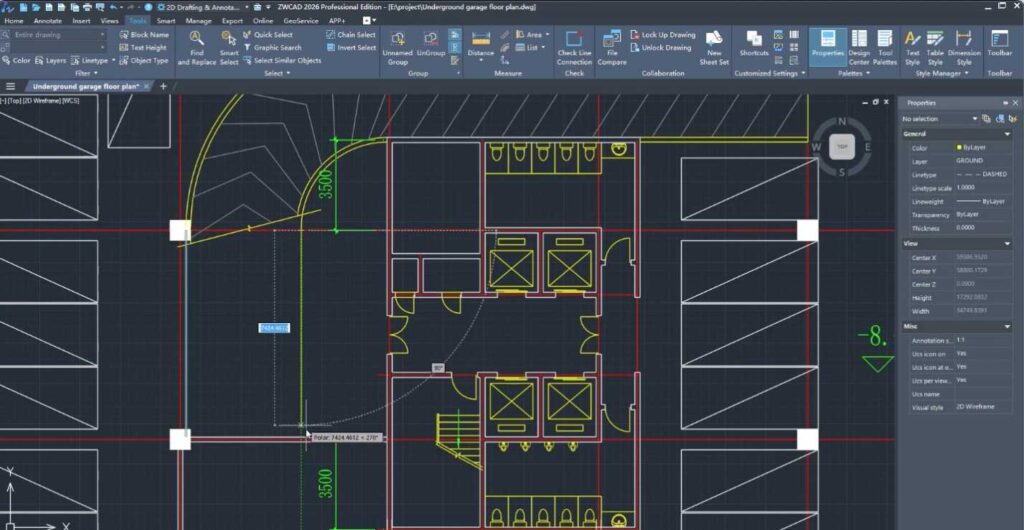The image size is (1024, 530).
Task: Collapse the Misc section in Properties
Action: coord(1006,326)
